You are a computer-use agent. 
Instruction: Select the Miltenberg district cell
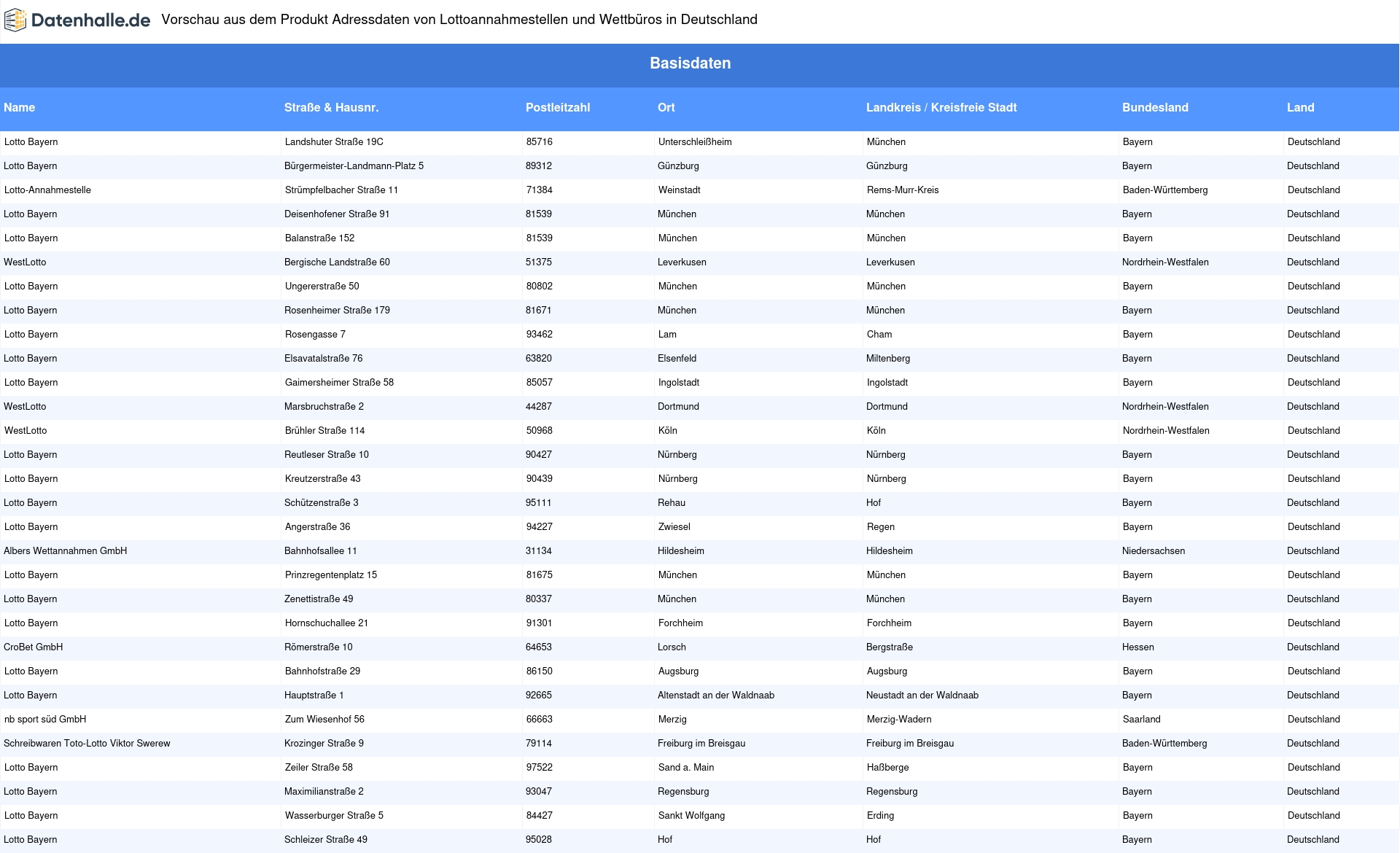pyautogui.click(x=888, y=359)
